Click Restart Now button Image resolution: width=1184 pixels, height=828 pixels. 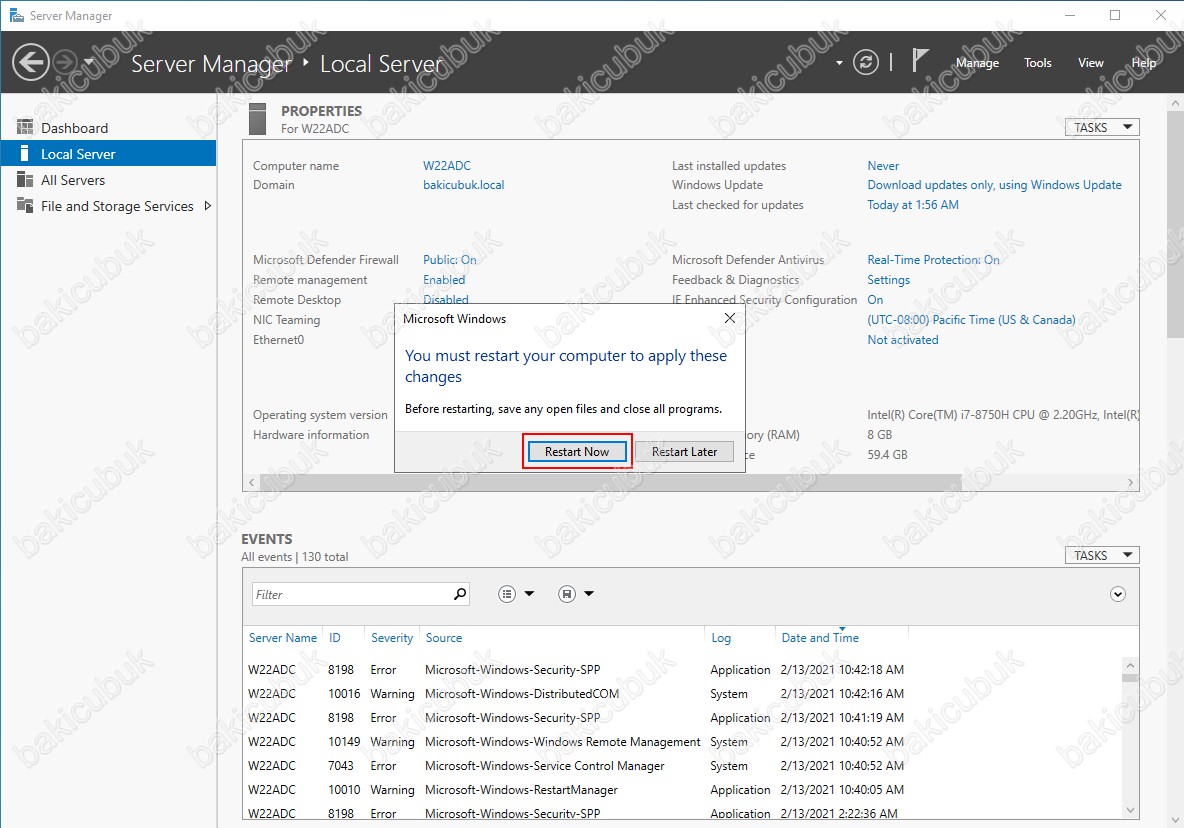[x=577, y=451]
